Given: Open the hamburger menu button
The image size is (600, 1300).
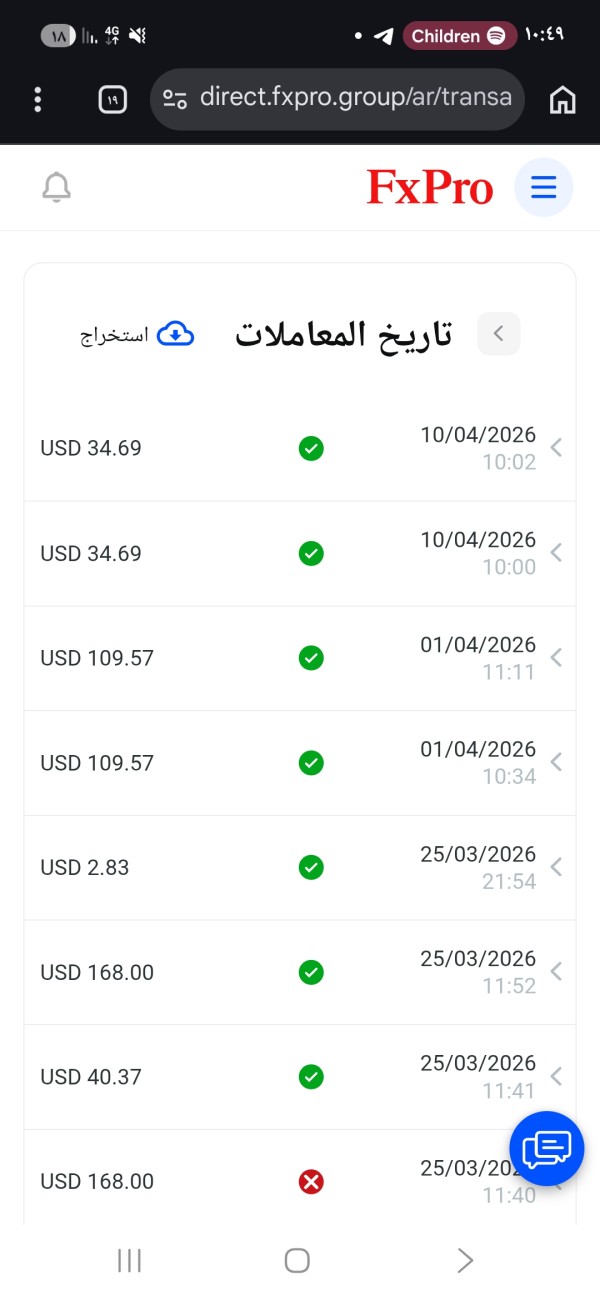Looking at the screenshot, I should click(x=543, y=188).
